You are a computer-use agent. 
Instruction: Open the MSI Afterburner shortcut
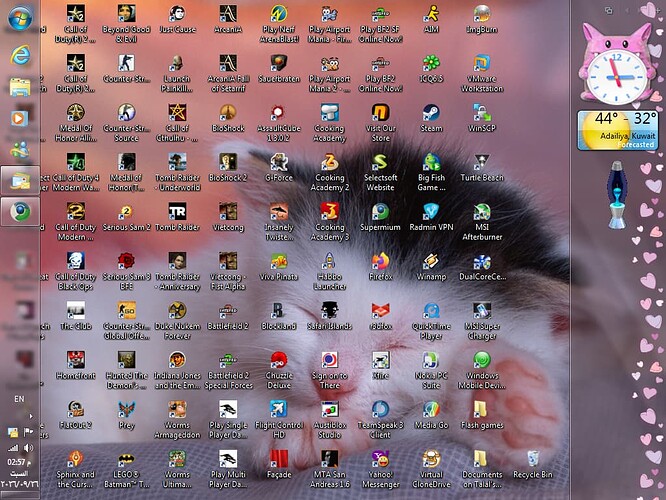482,222
